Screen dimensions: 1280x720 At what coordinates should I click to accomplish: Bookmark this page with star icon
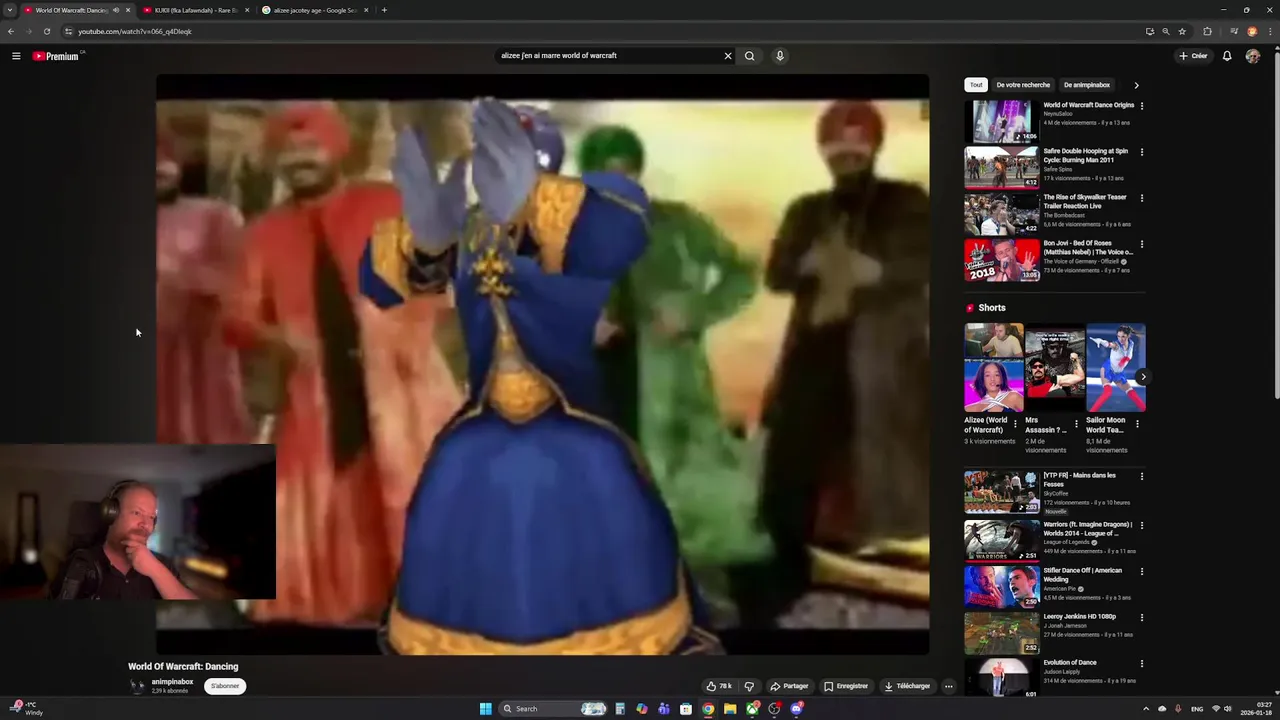1182,31
